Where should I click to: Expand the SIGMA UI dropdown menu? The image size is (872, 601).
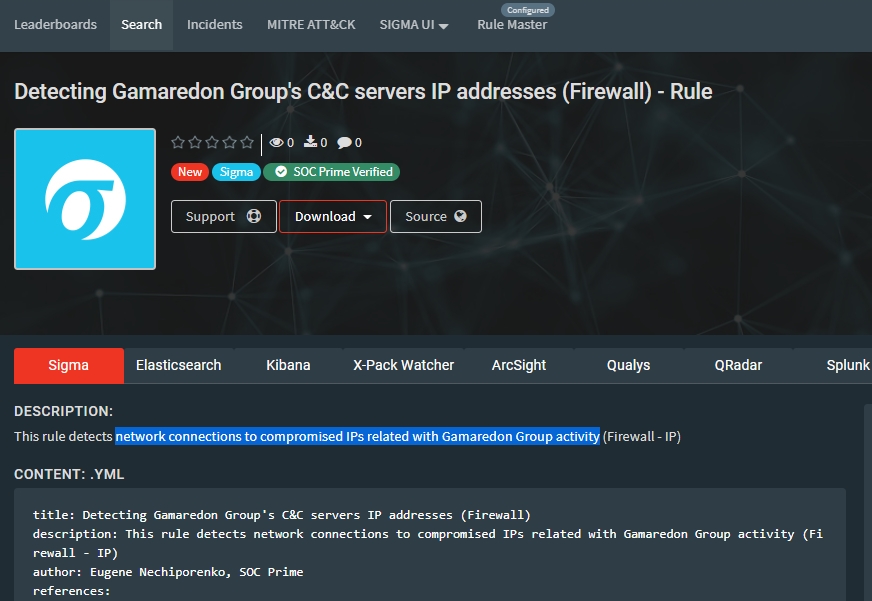[x=414, y=25]
